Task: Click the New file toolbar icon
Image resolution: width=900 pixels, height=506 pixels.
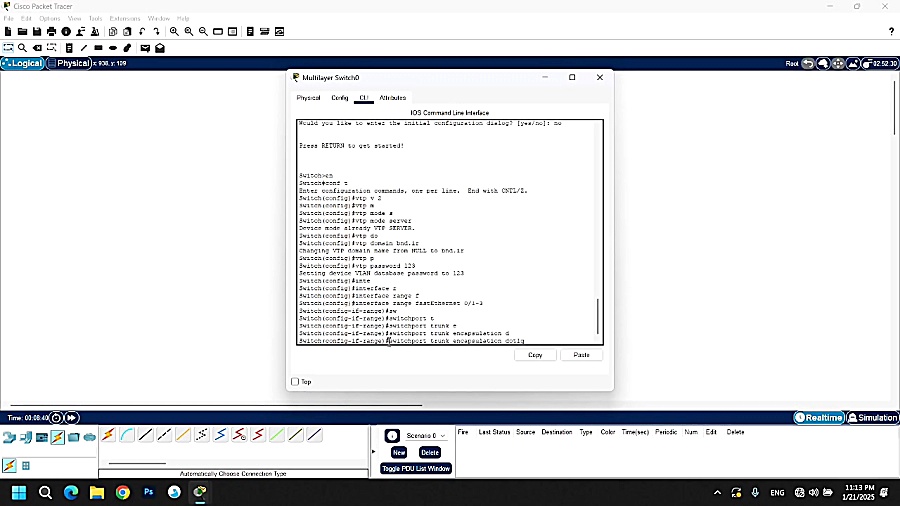Action: (x=8, y=32)
